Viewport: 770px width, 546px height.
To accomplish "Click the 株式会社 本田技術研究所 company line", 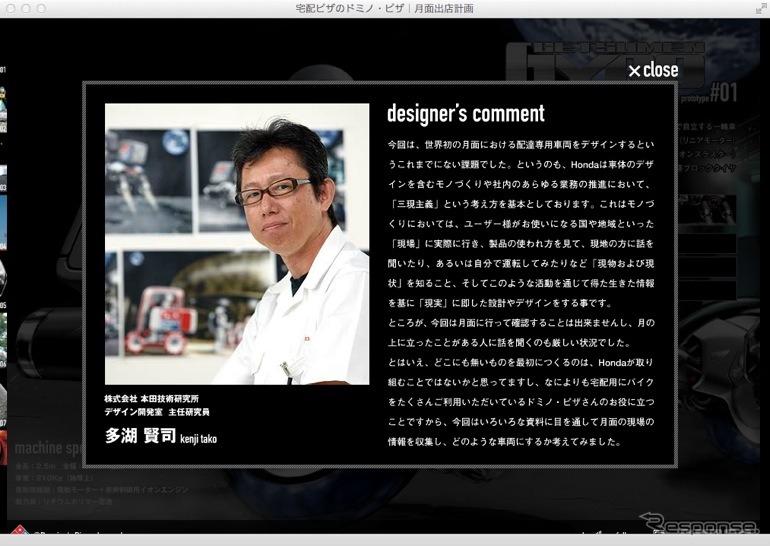I will 158,399.
